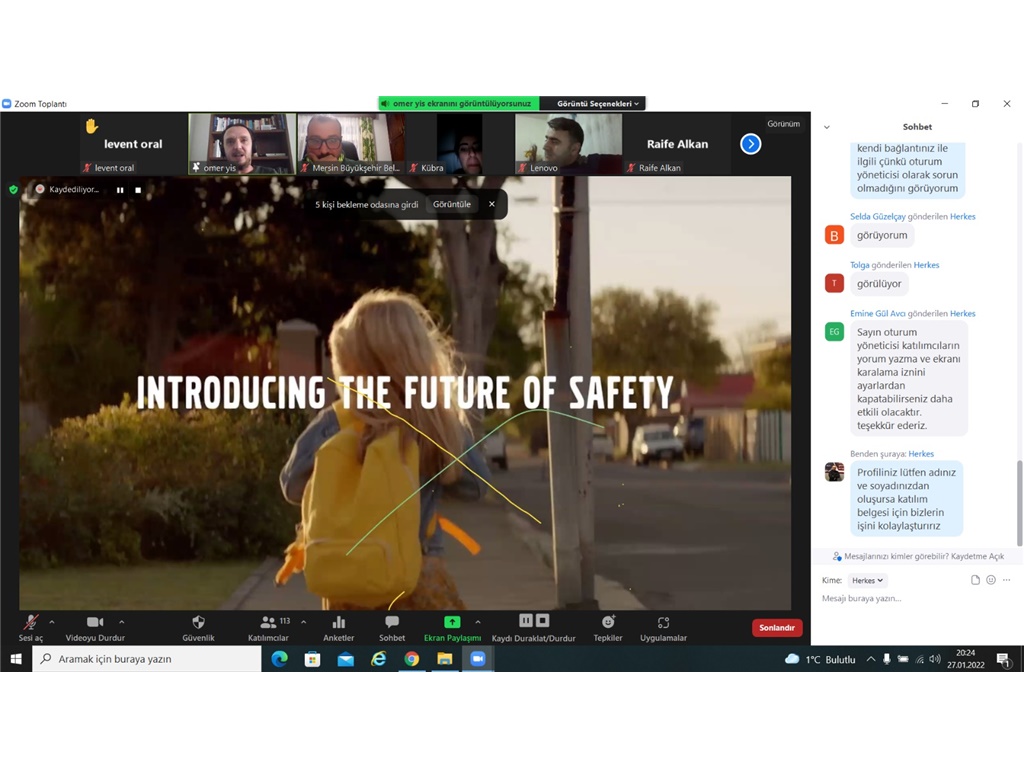Click the chat panel scrollbar
This screenshot has width=1024, height=768.
click(1019, 503)
